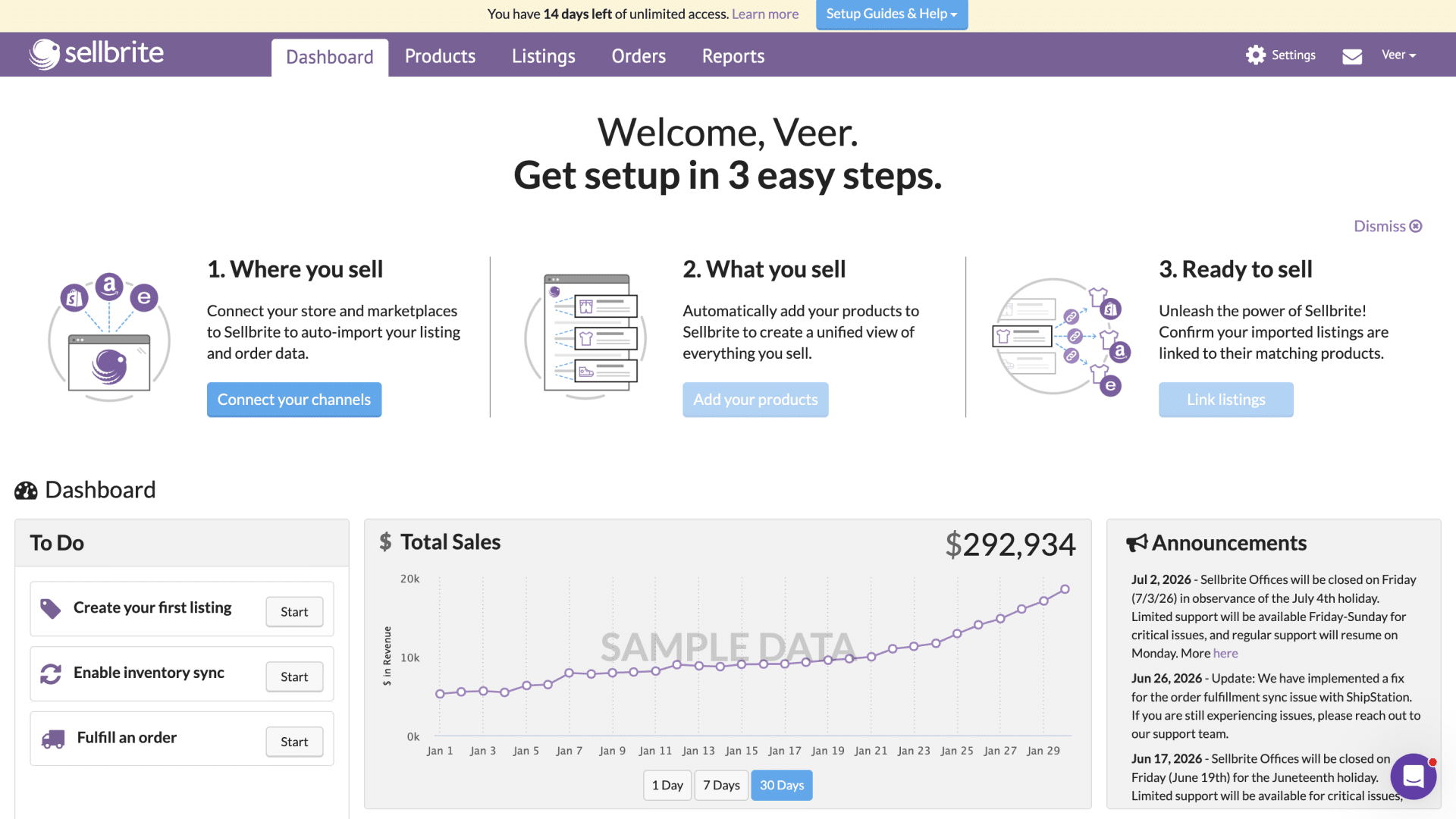This screenshot has height=819, width=1456.
Task: Click the link listings illustration for step 3
Action: 1061,337
